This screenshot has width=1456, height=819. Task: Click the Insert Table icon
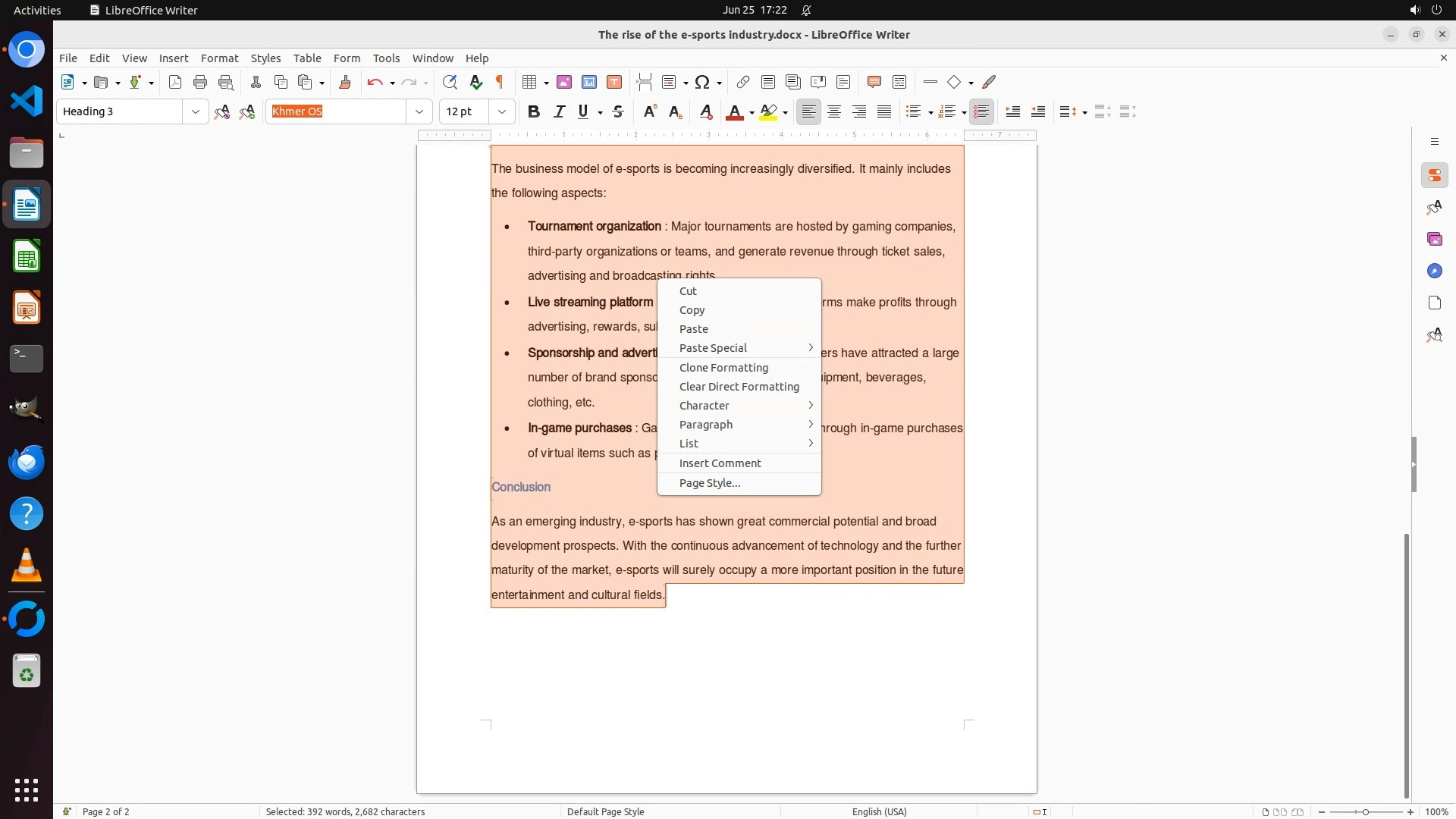(x=530, y=82)
